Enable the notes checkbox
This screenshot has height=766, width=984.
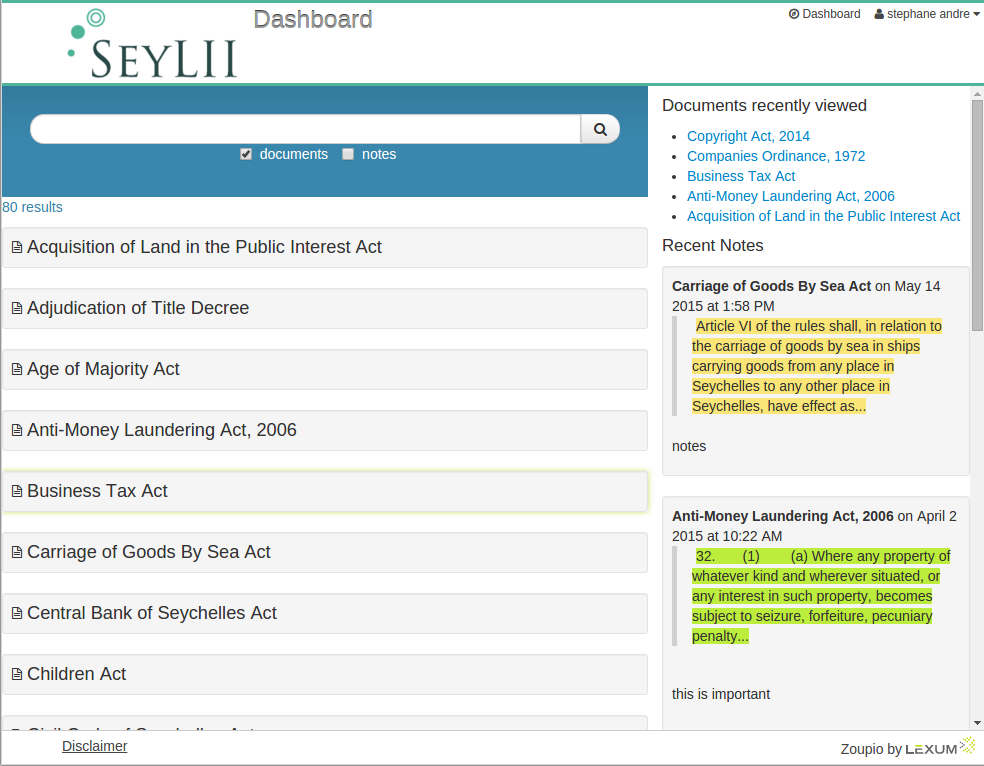point(348,155)
